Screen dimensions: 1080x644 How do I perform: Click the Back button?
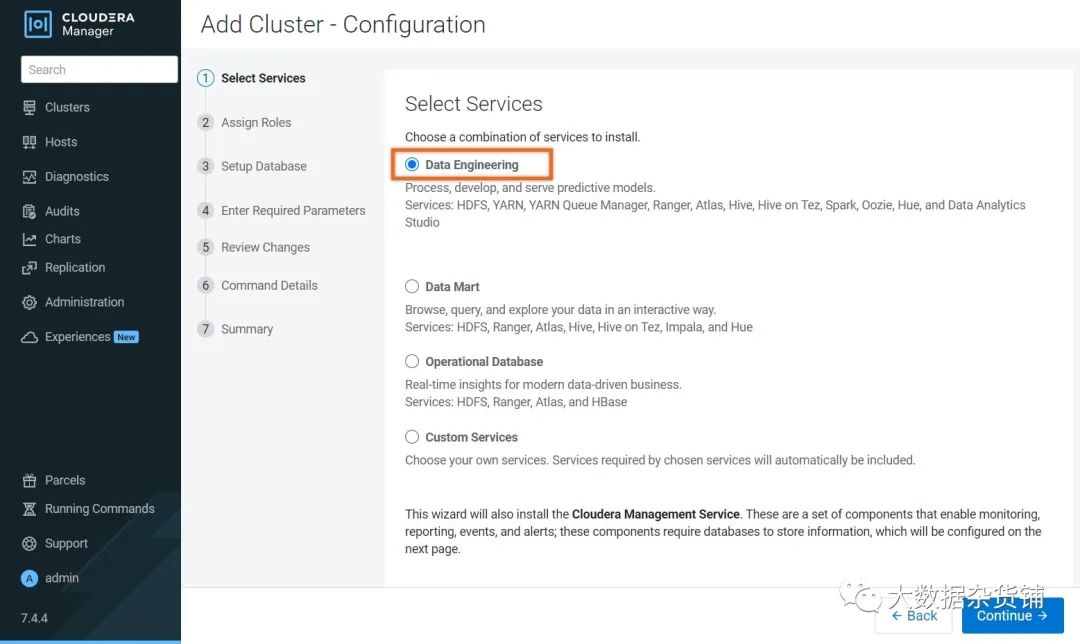(x=914, y=615)
